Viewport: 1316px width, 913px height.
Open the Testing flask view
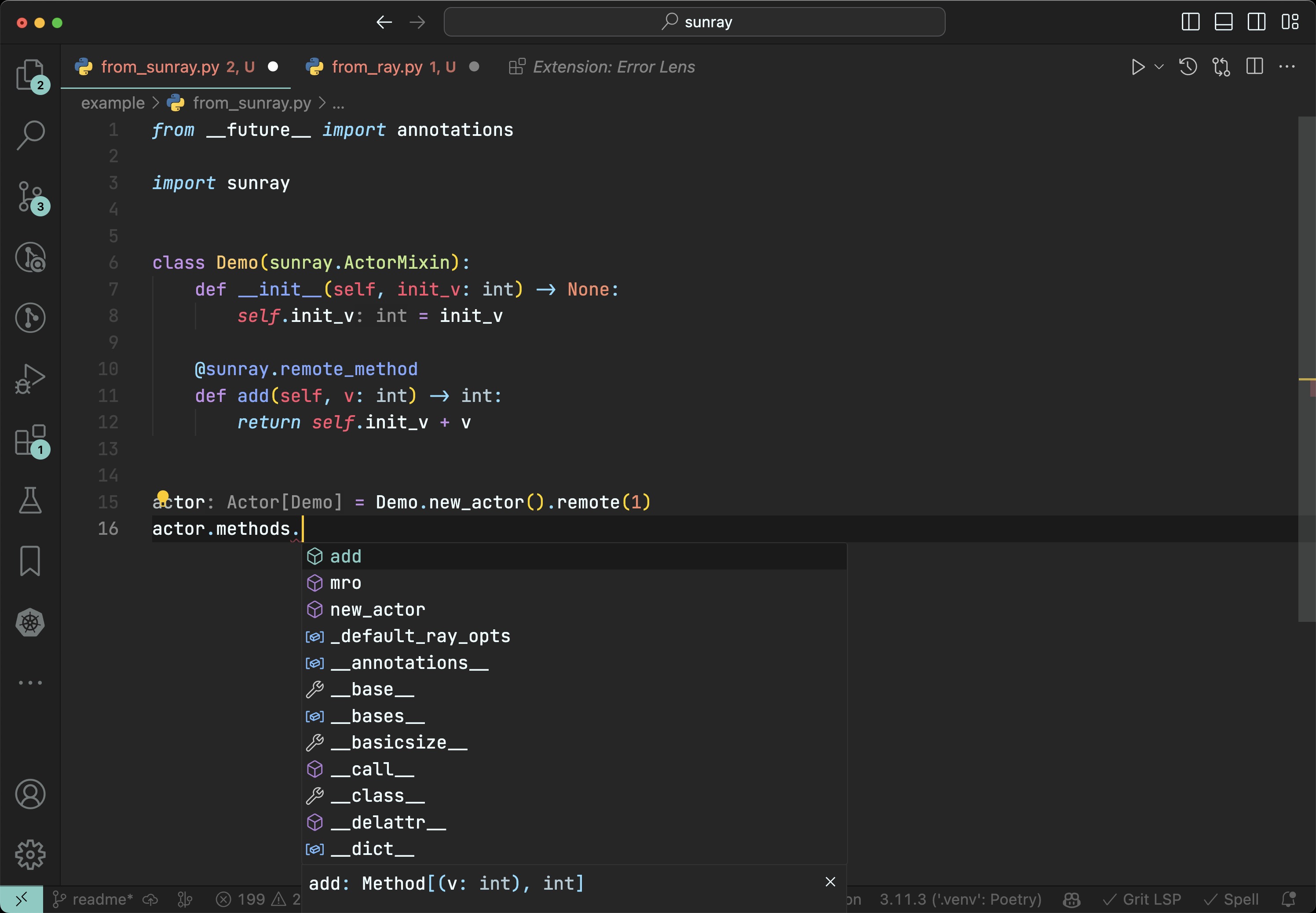point(30,500)
